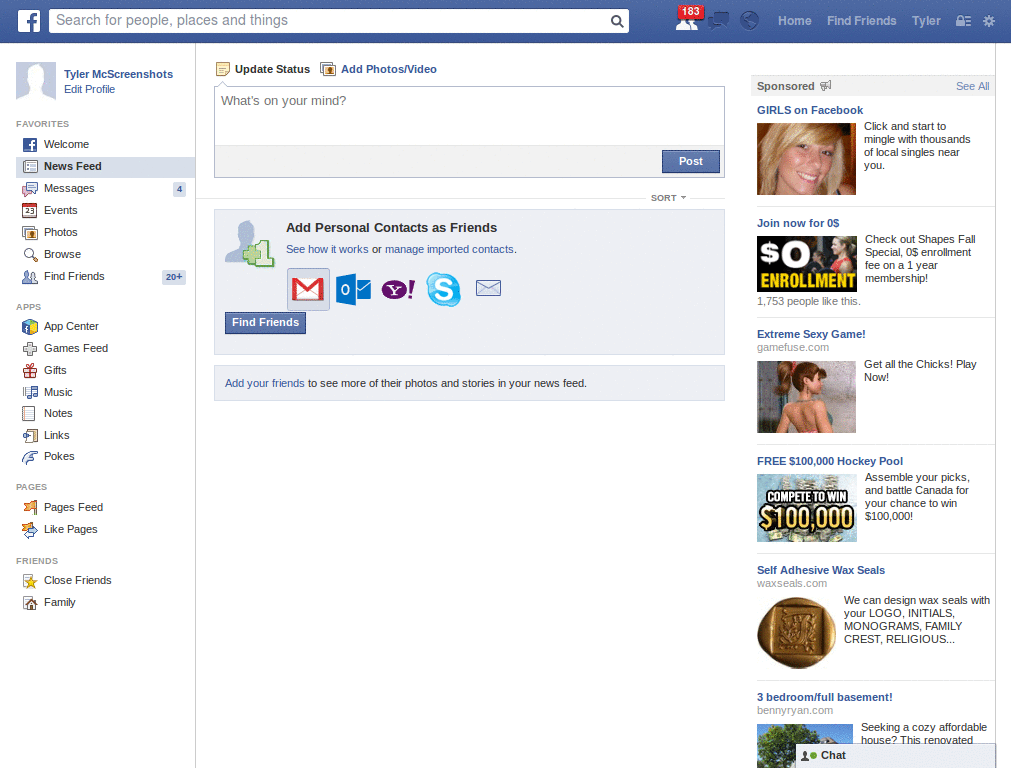The height and width of the screenshot is (768, 1024).
Task: Open 'manage imported contacts' link
Action: (x=449, y=249)
